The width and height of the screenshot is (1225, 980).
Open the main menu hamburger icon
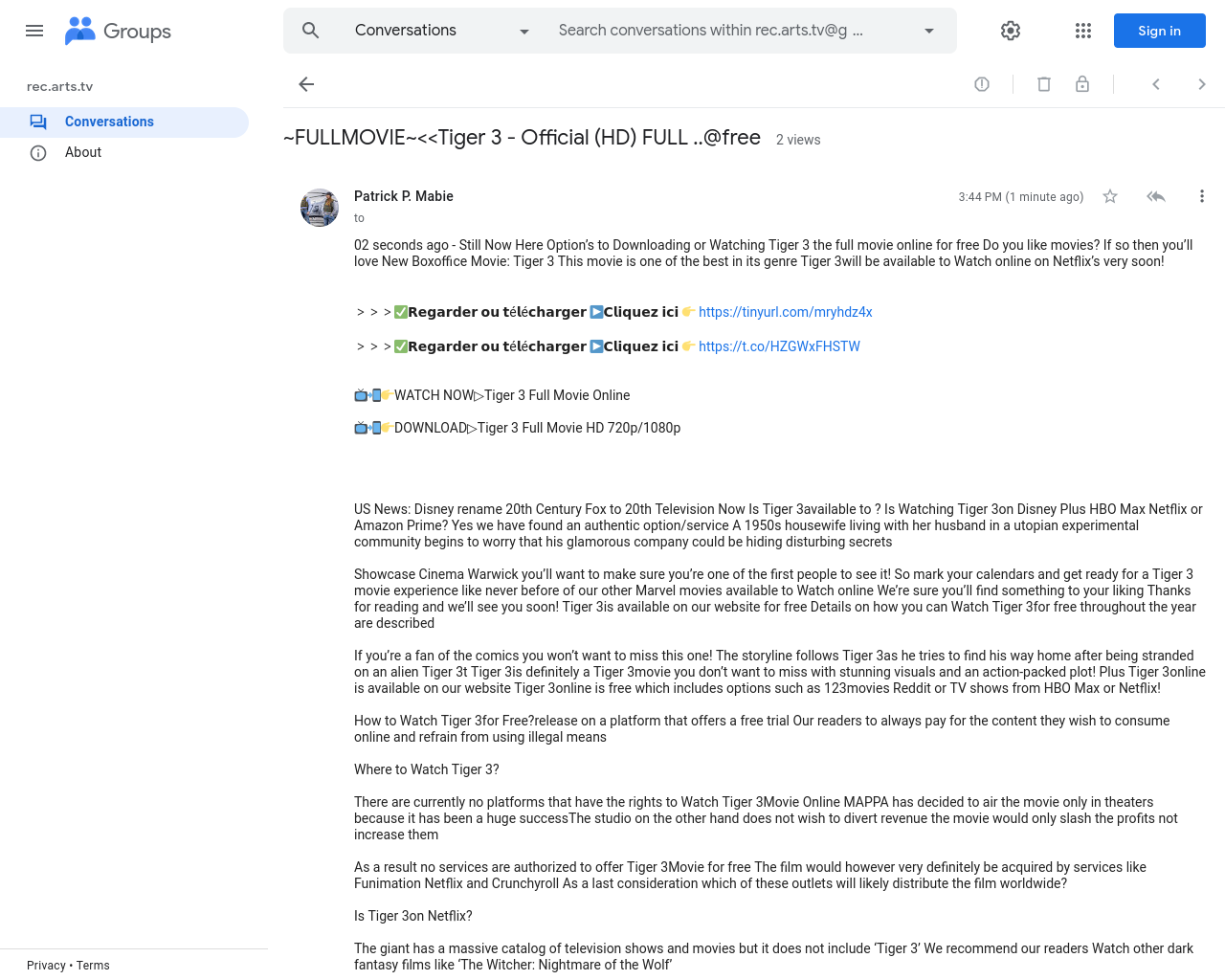pyautogui.click(x=34, y=31)
